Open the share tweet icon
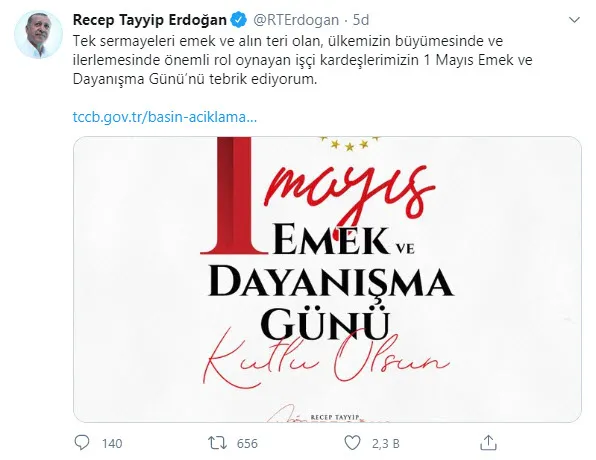The height and width of the screenshot is (460, 596). click(488, 443)
